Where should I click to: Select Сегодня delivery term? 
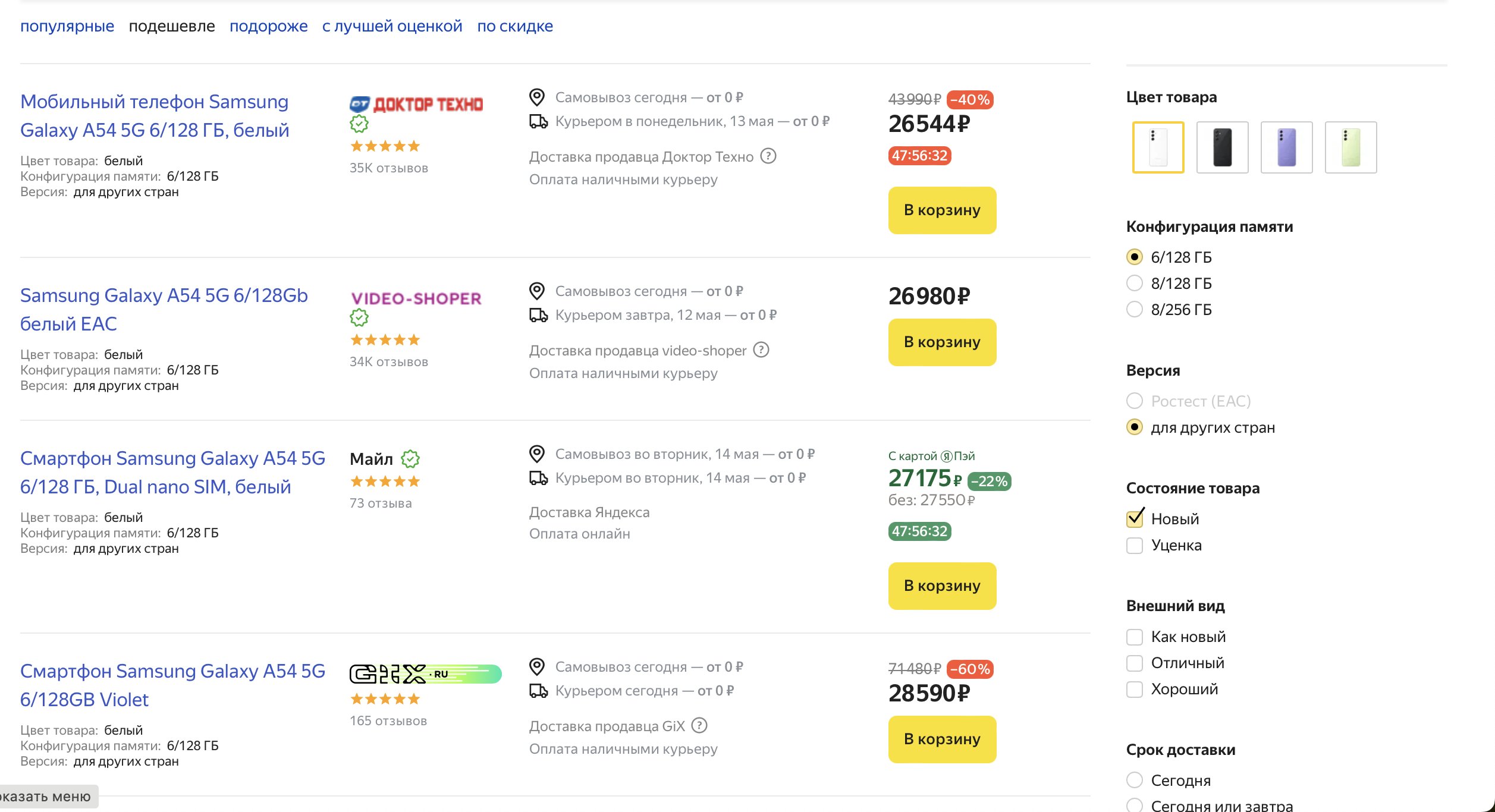1135,780
